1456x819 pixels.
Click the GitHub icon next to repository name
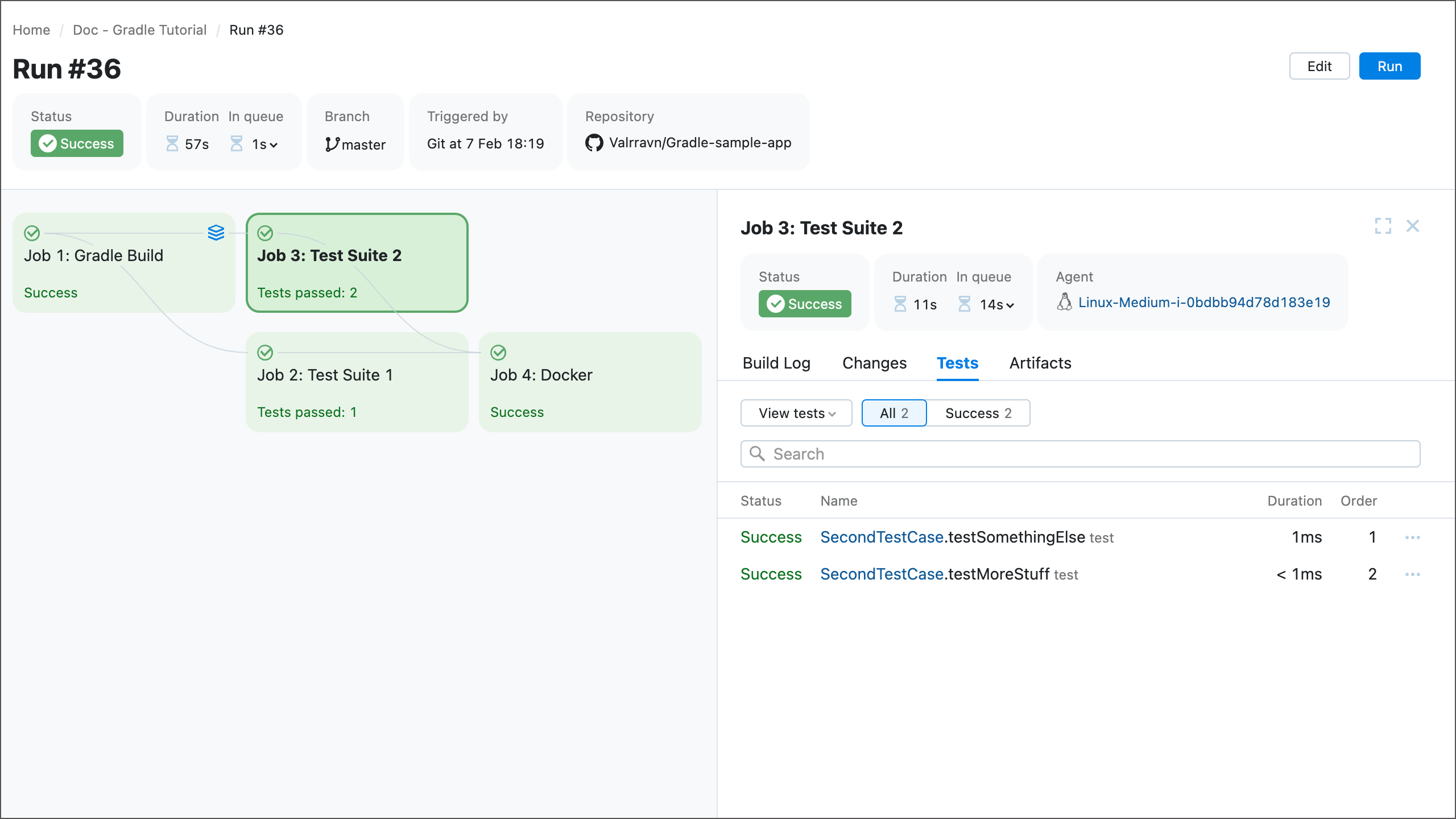[x=594, y=143]
